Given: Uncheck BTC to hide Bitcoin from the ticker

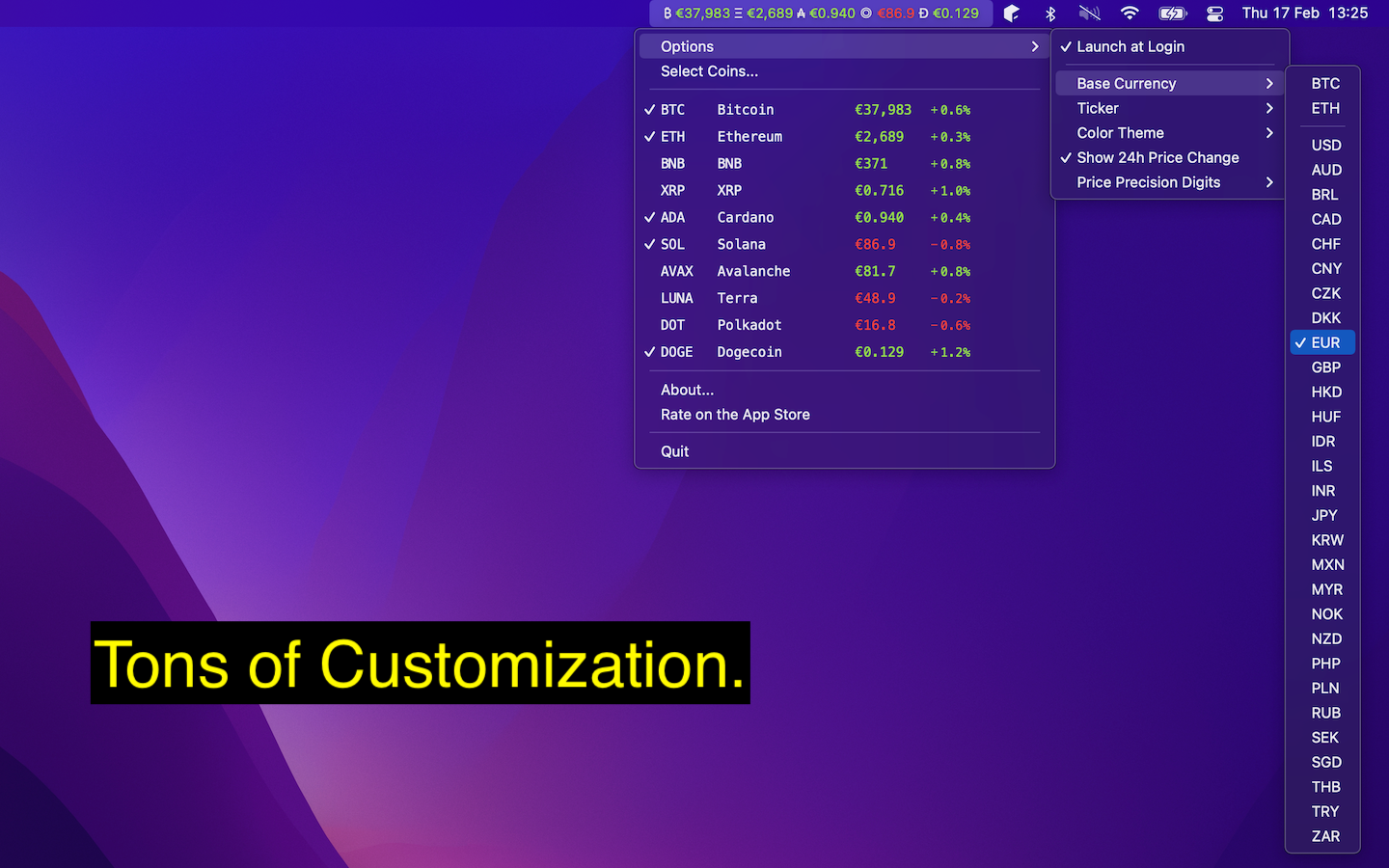Looking at the screenshot, I should [x=672, y=109].
